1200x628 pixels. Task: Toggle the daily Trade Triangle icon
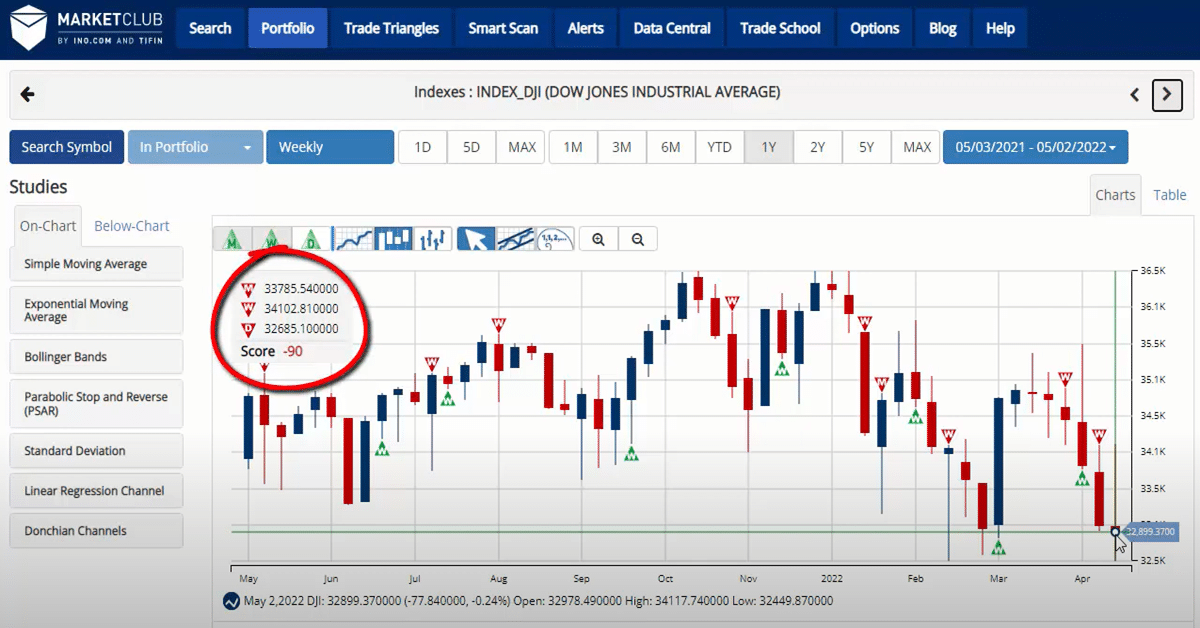[x=311, y=239]
